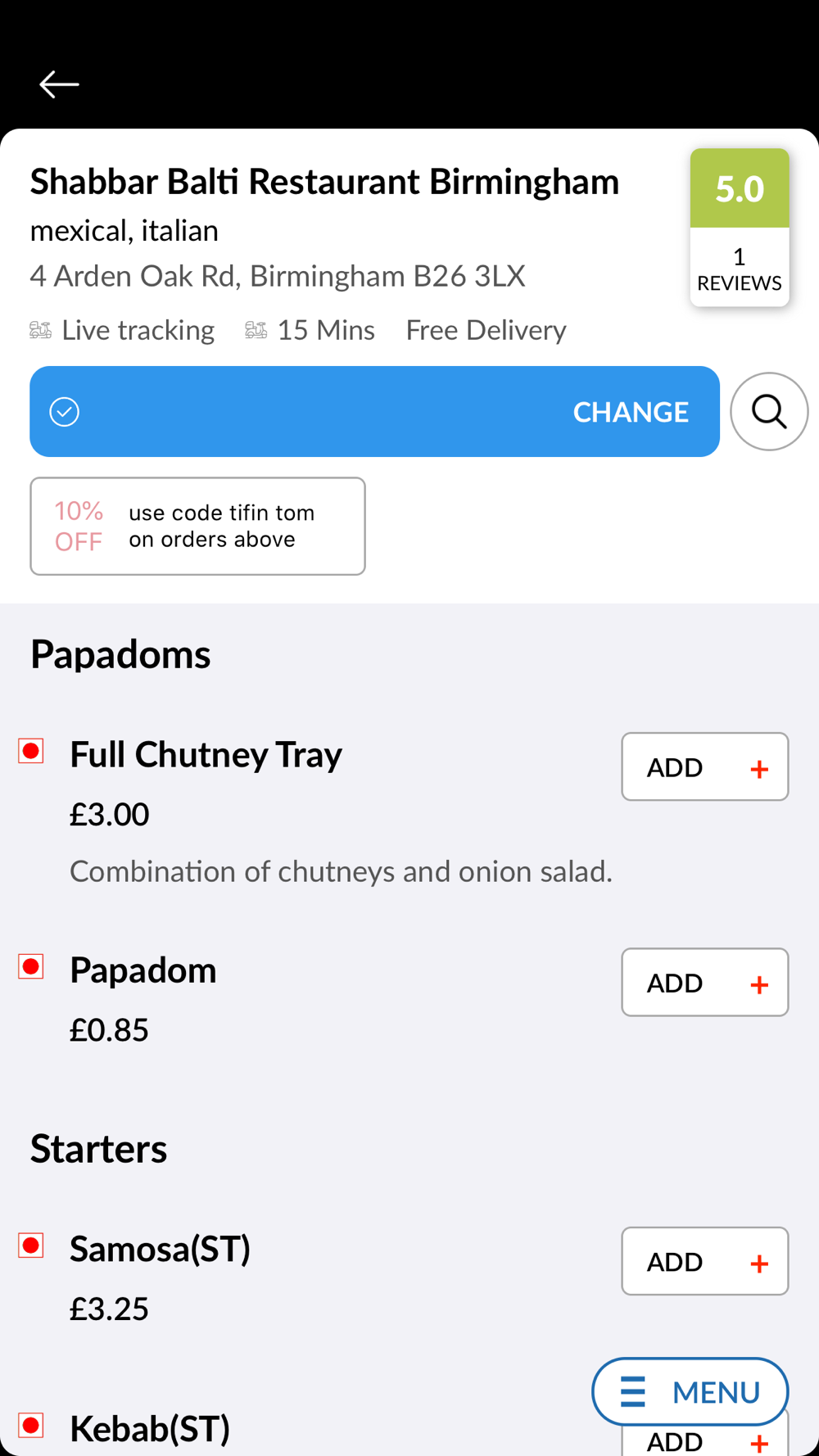The image size is (819, 1456).
Task: Select the 10% OFF coupon card
Action: 197,527
